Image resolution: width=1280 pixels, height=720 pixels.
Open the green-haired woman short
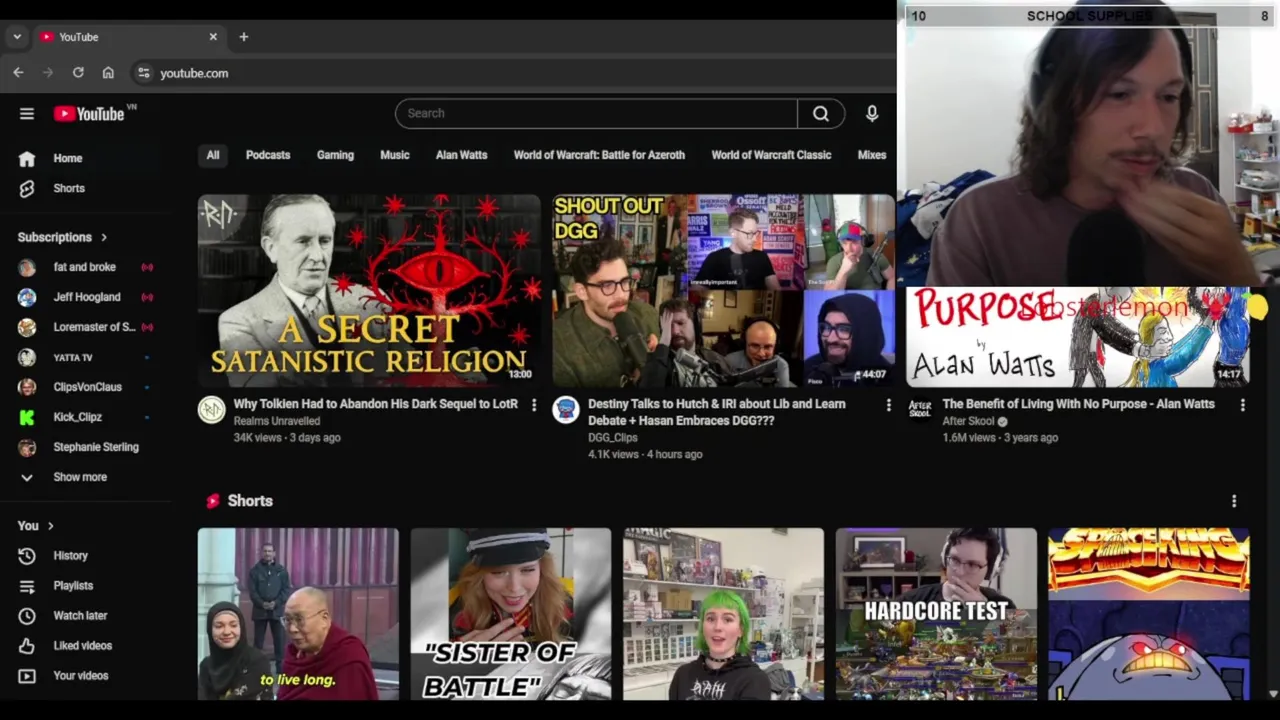[724, 614]
